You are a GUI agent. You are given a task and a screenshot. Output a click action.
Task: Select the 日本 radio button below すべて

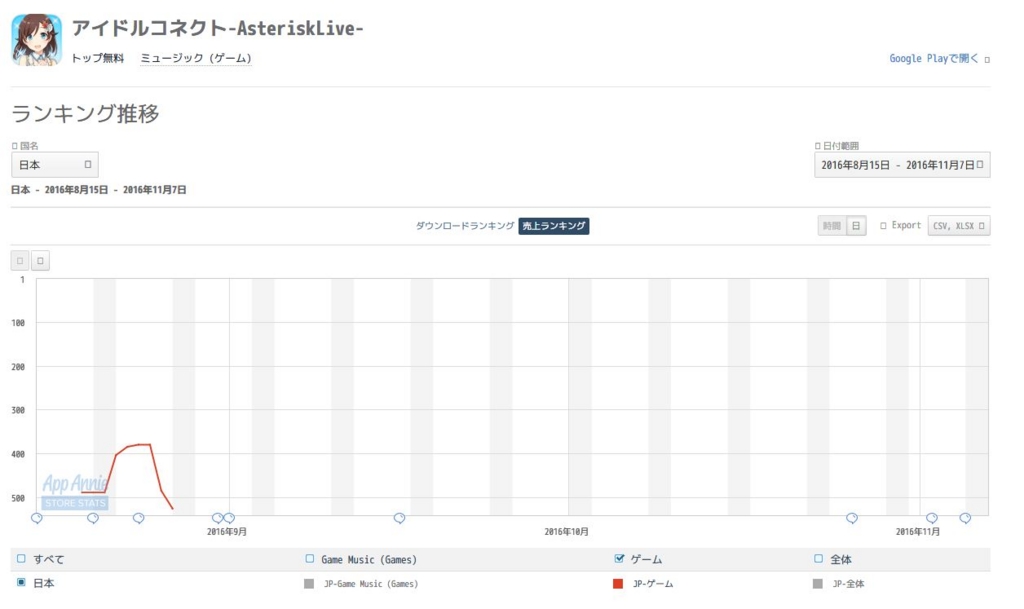point(22,582)
